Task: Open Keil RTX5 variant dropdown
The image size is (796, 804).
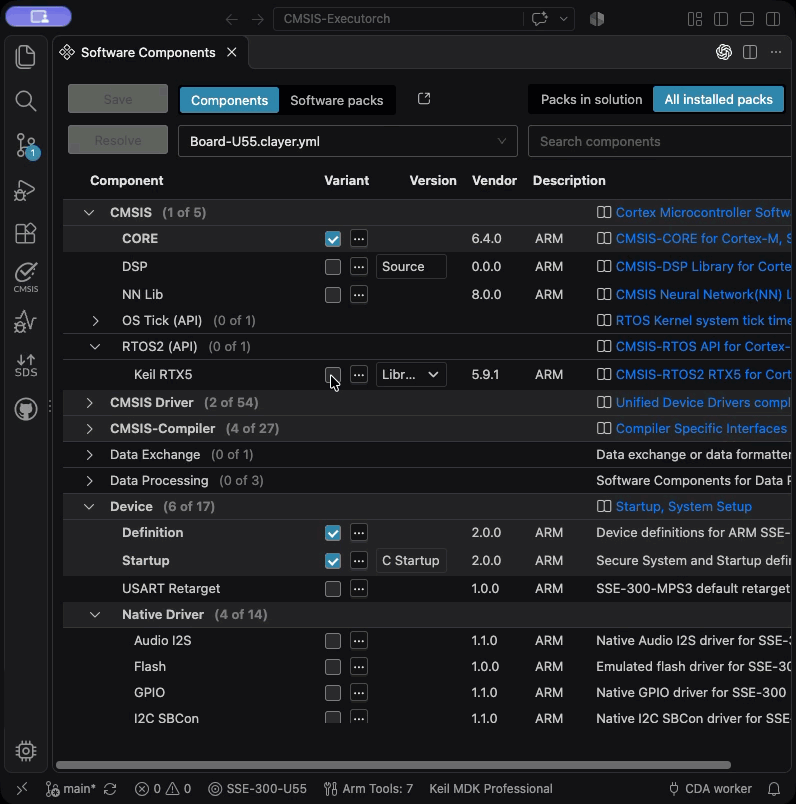Action: click(x=411, y=374)
